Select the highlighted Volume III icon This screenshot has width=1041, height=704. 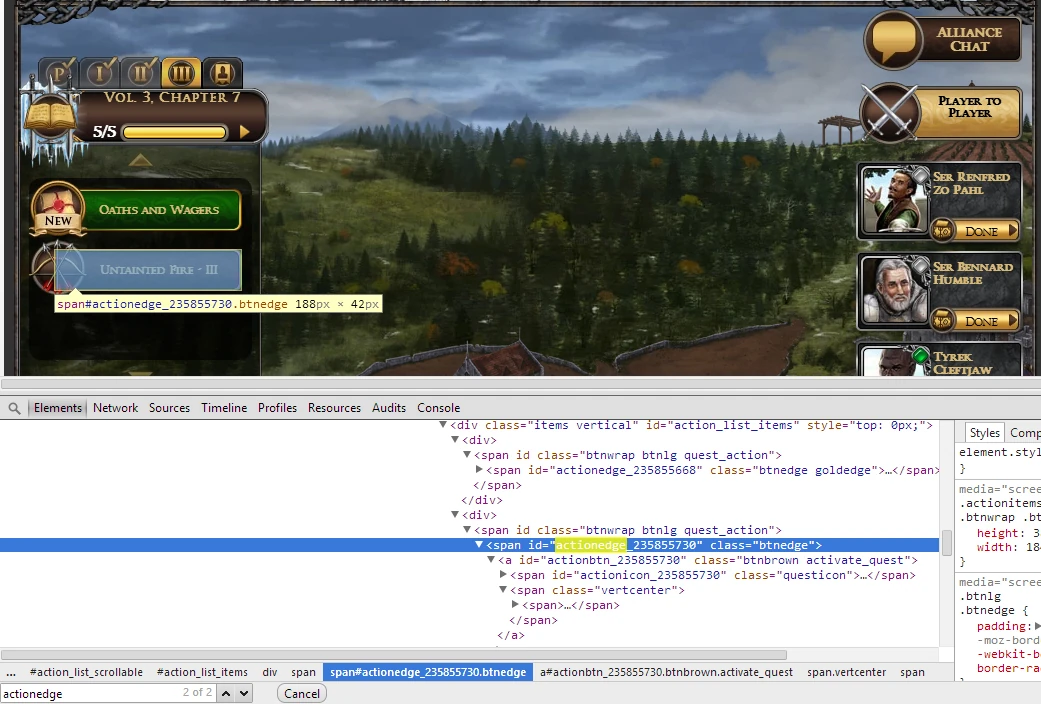point(181,72)
